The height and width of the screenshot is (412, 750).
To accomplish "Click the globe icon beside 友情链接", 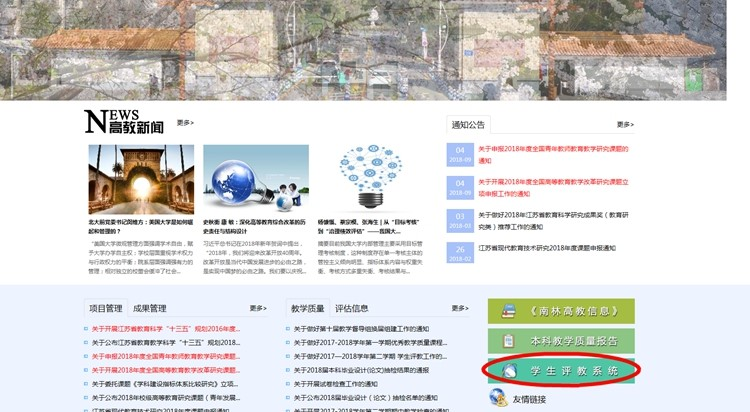I will point(498,398).
